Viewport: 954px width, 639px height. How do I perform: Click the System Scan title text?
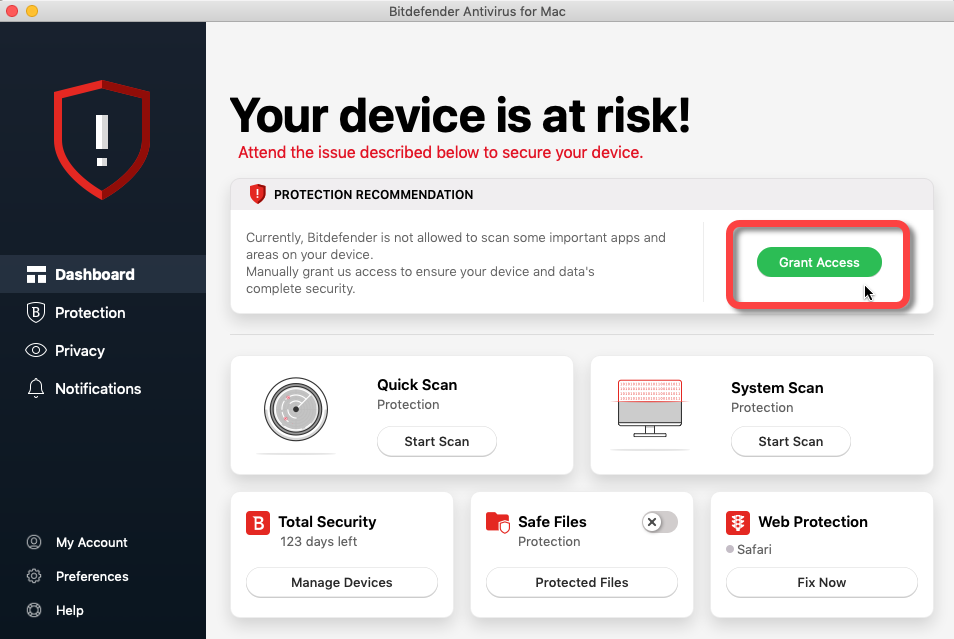tap(777, 388)
